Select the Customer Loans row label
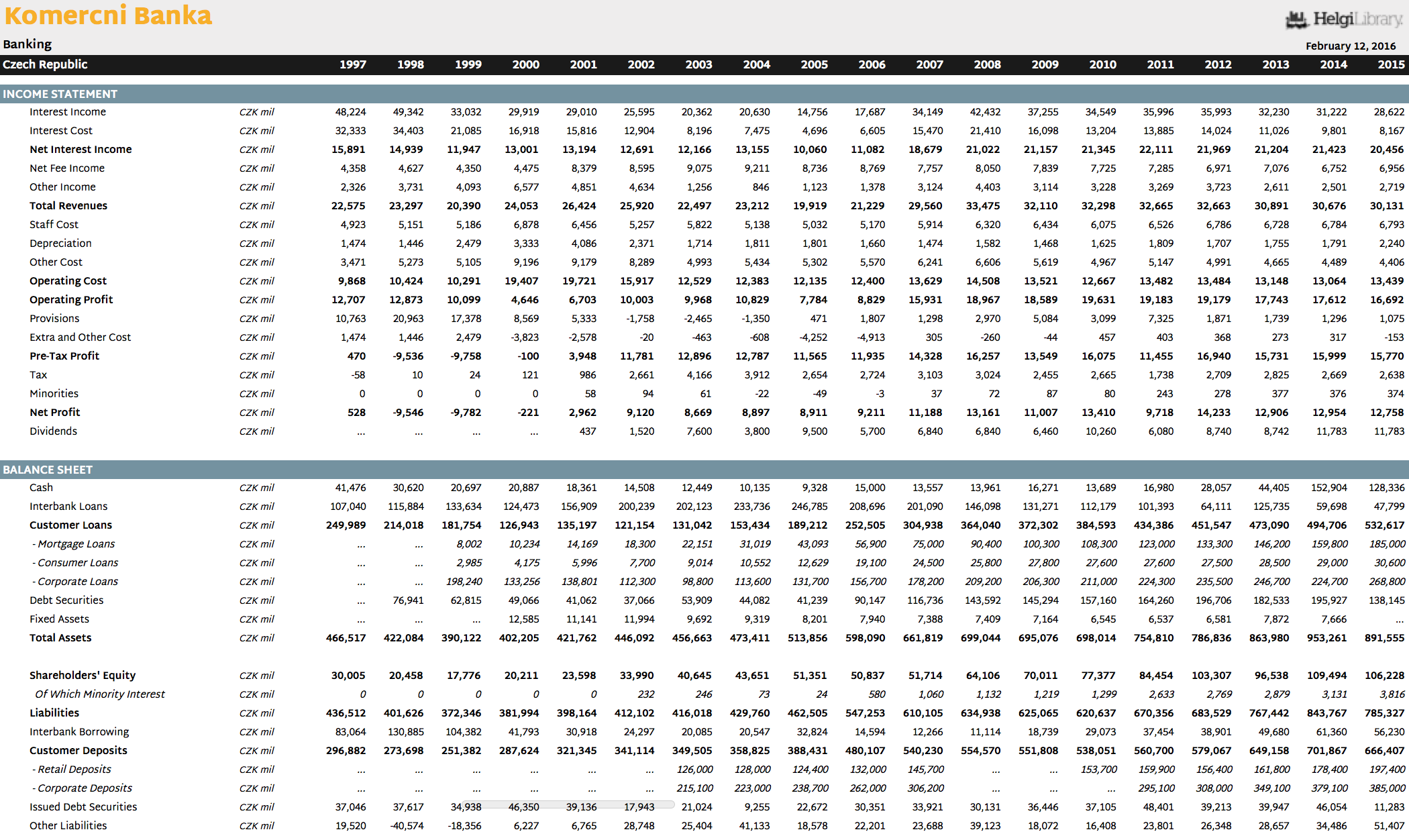The image size is (1409, 840). point(70,525)
